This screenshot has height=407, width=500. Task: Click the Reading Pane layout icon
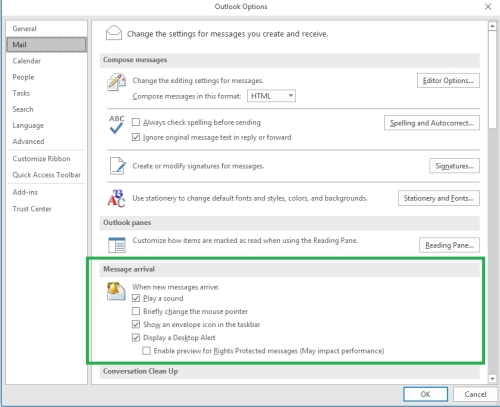(117, 245)
